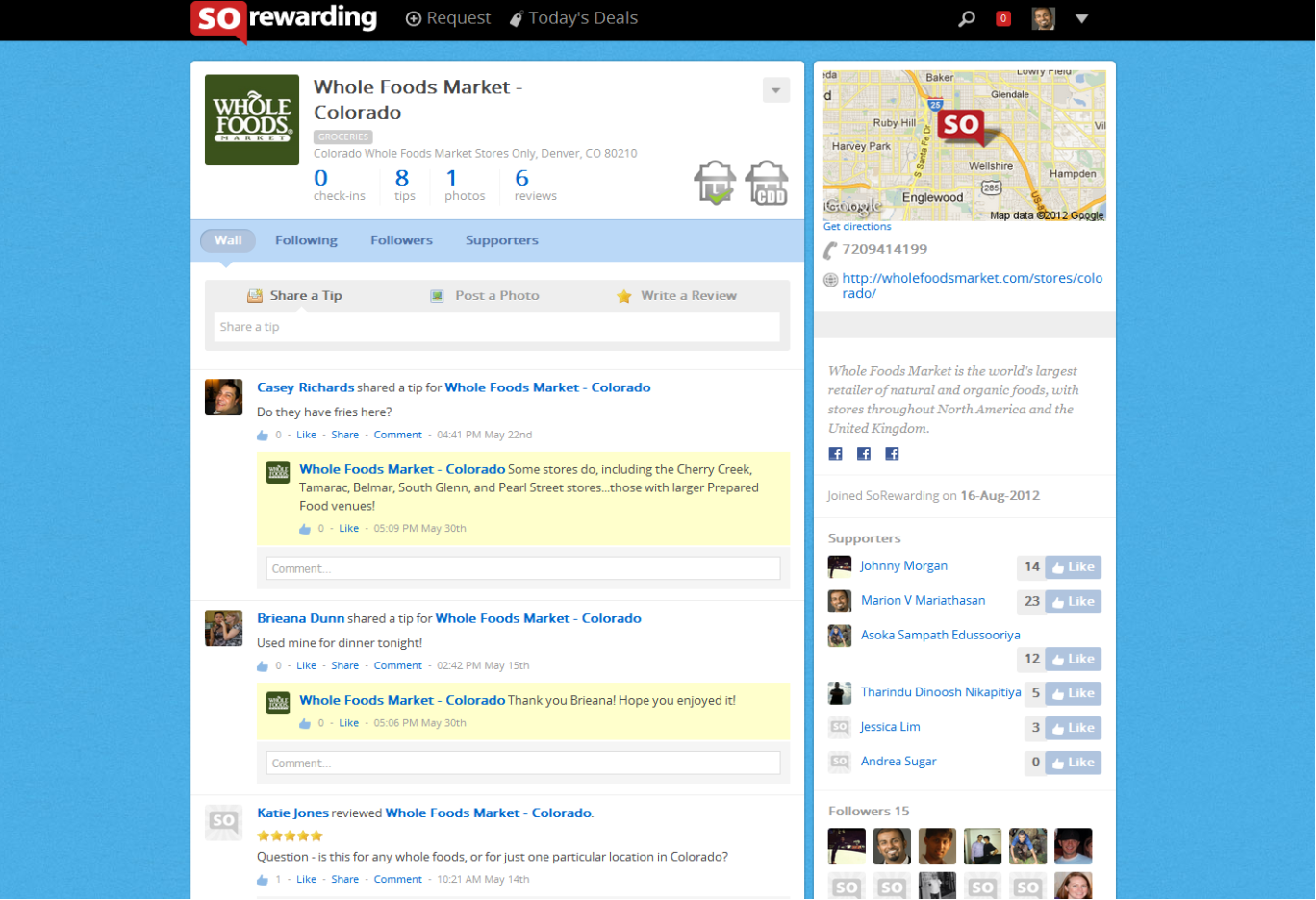Viewport: 1316px width, 900px height.
Task: Focus the Comment field under Brieana Dunn's tip
Action: coord(523,762)
